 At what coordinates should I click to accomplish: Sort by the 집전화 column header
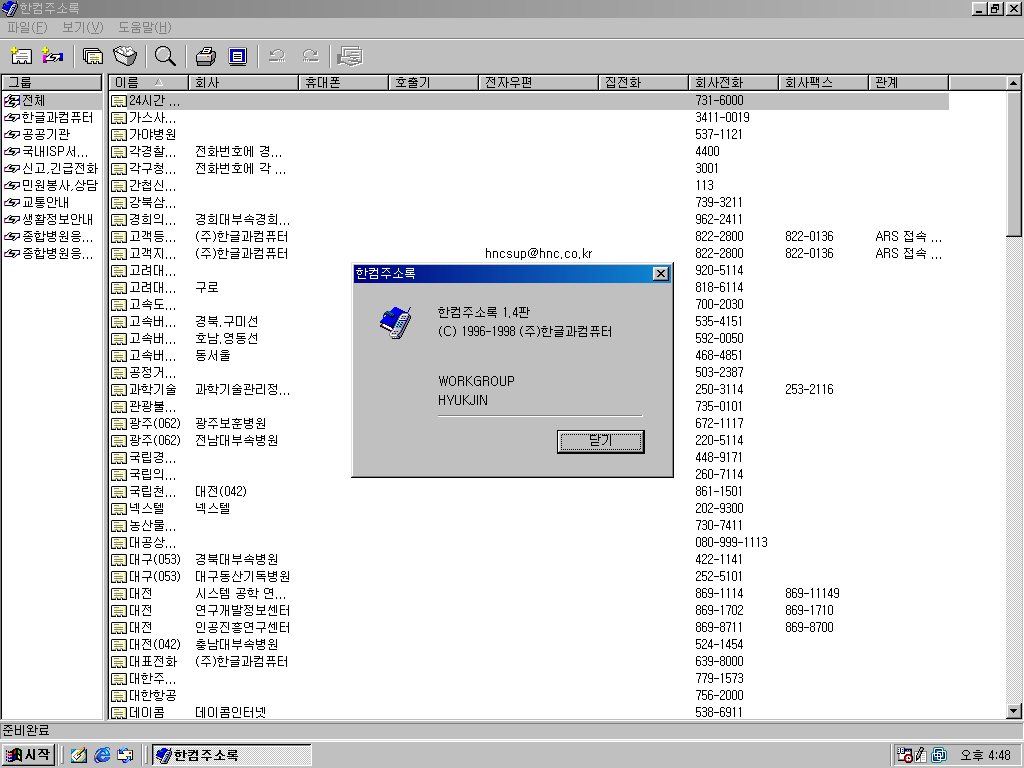[x=643, y=82]
